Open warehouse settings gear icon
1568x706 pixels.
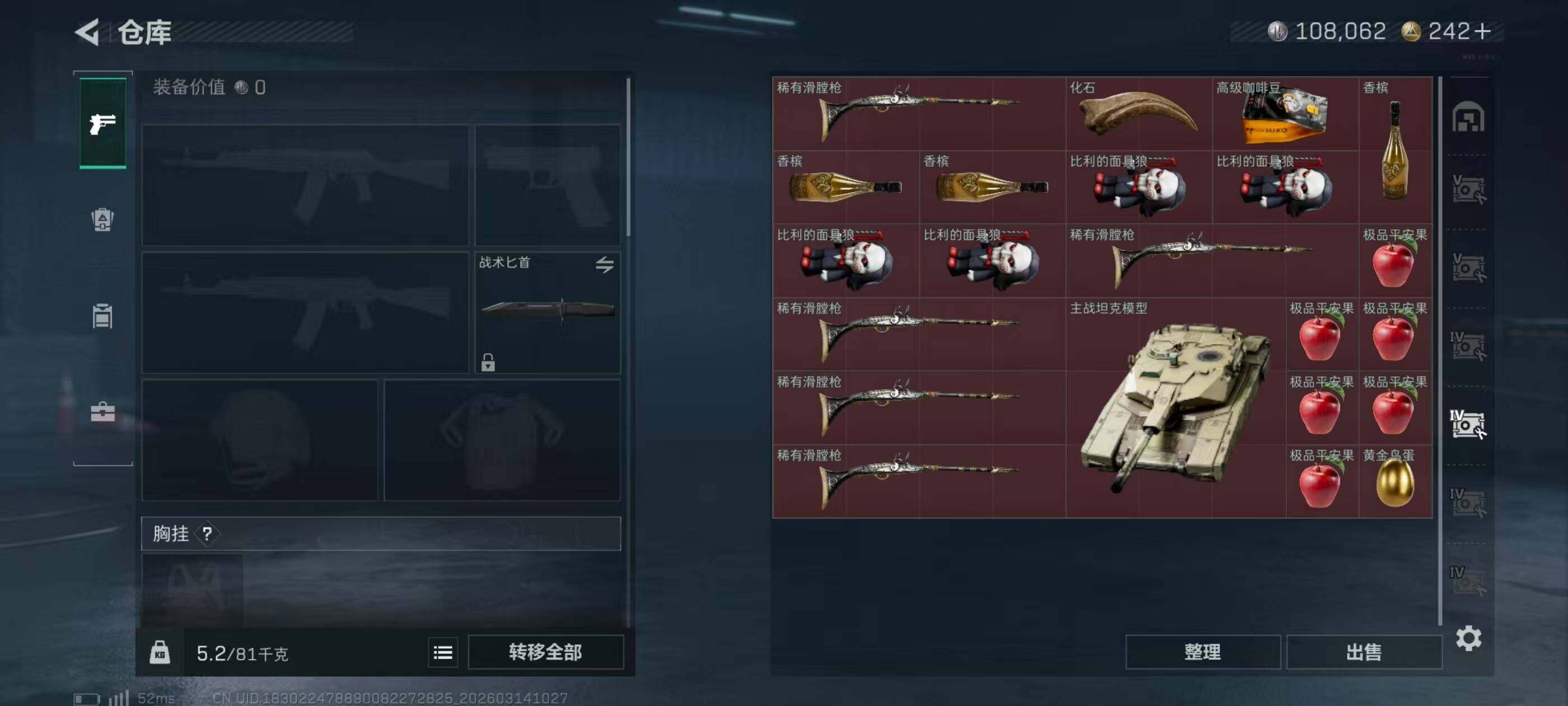click(x=1468, y=638)
